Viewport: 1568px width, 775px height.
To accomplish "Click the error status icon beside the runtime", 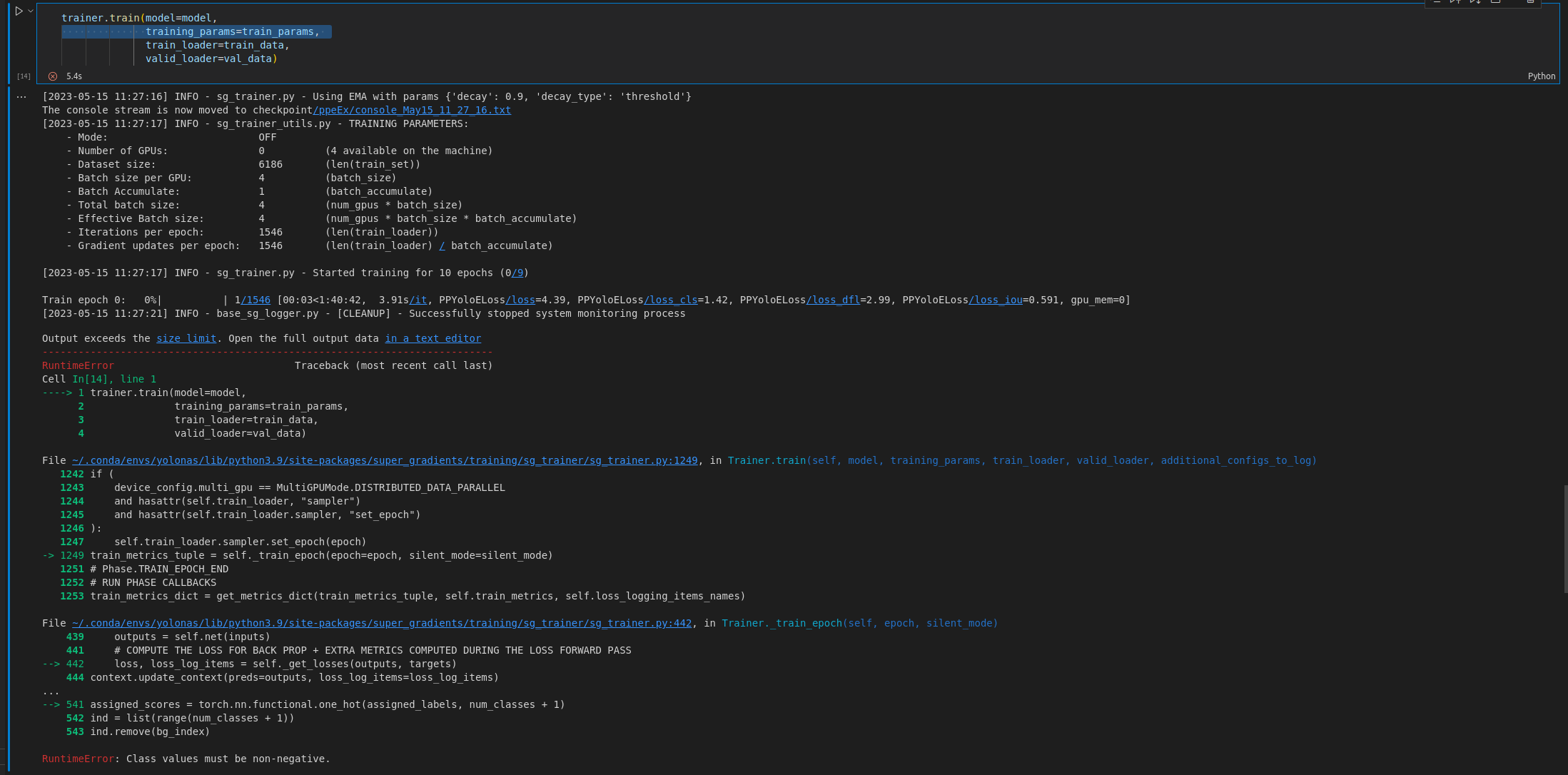I will pyautogui.click(x=53, y=76).
